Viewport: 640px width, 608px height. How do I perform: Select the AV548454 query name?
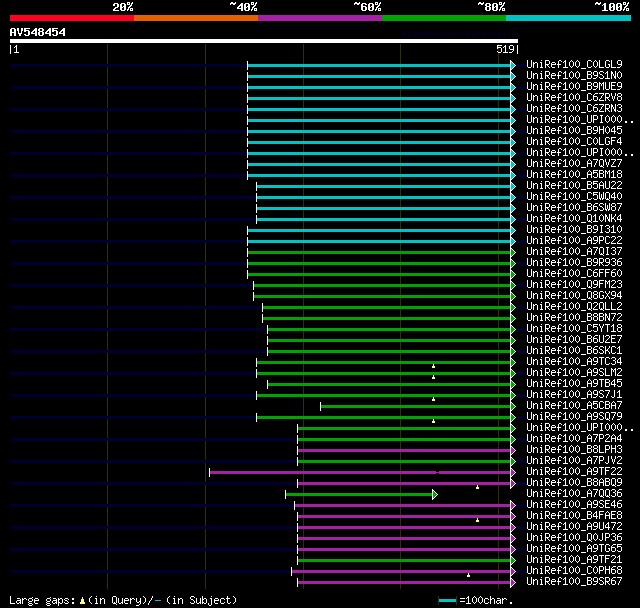[x=38, y=32]
